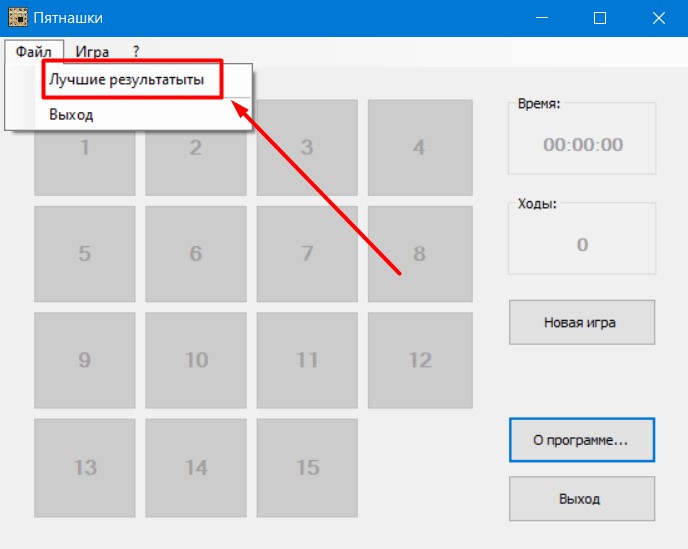Click the О программе... button
This screenshot has width=688, height=549.
(582, 440)
